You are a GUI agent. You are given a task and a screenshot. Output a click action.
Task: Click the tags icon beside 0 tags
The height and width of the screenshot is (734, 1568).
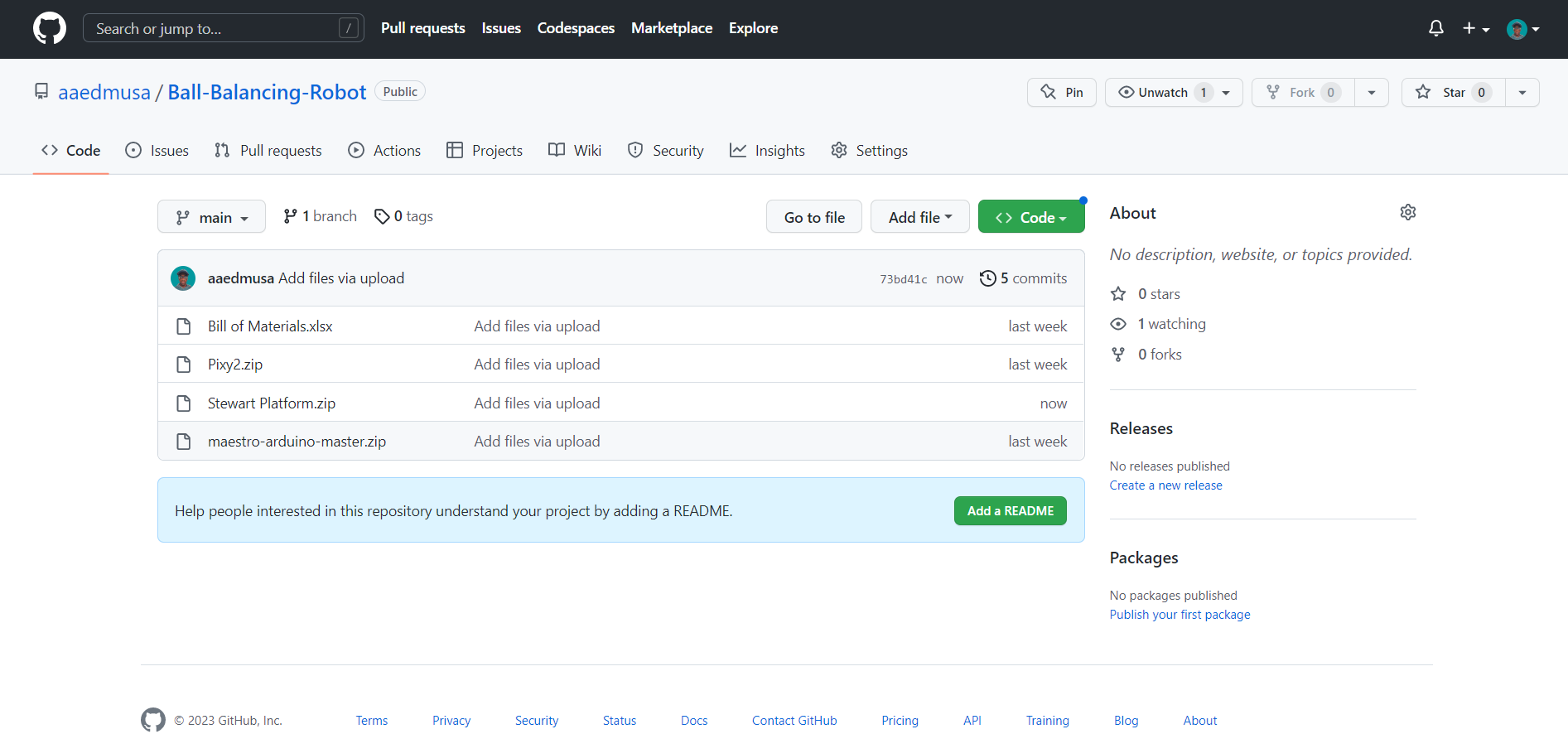click(x=382, y=216)
